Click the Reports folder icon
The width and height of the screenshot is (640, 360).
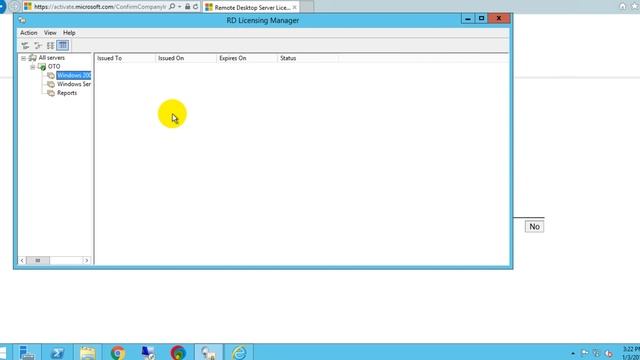[x=51, y=93]
